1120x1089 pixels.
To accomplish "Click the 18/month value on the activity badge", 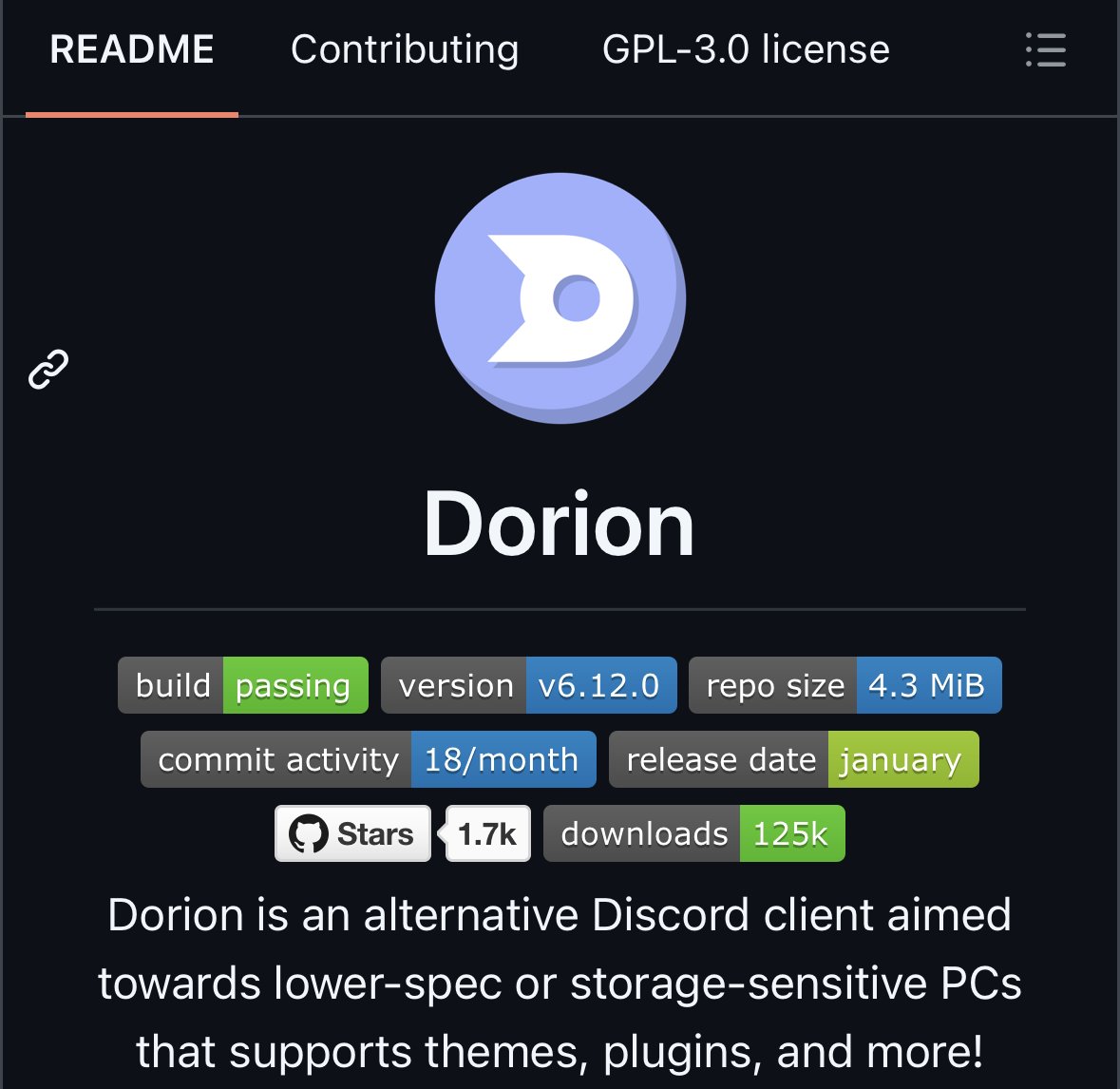I will (503, 759).
